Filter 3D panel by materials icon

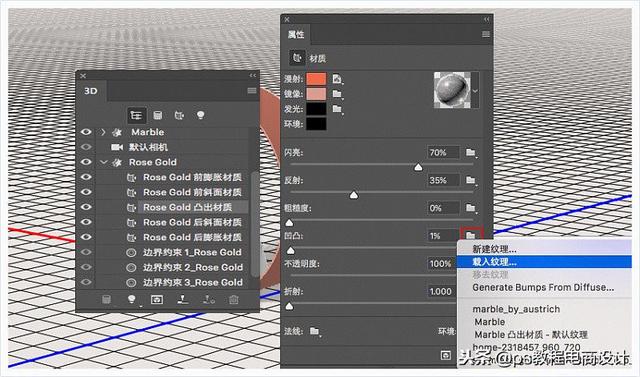179,115
